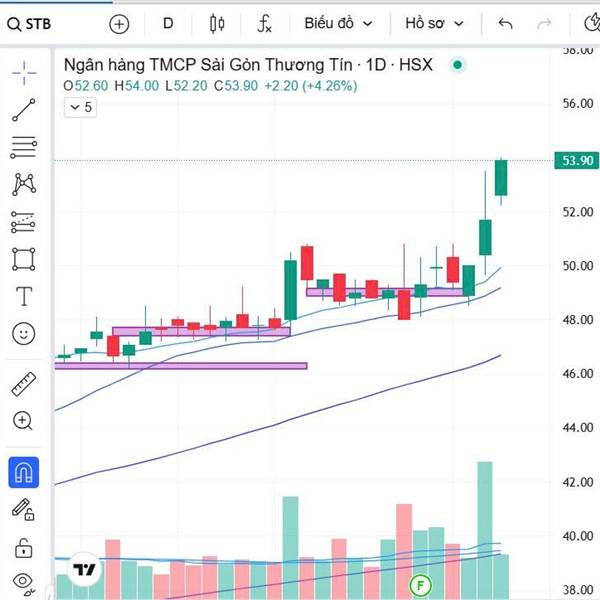This screenshot has width=600, height=600.
Task: Click the change value +2.20 (+4.26%)
Action: tap(311, 86)
